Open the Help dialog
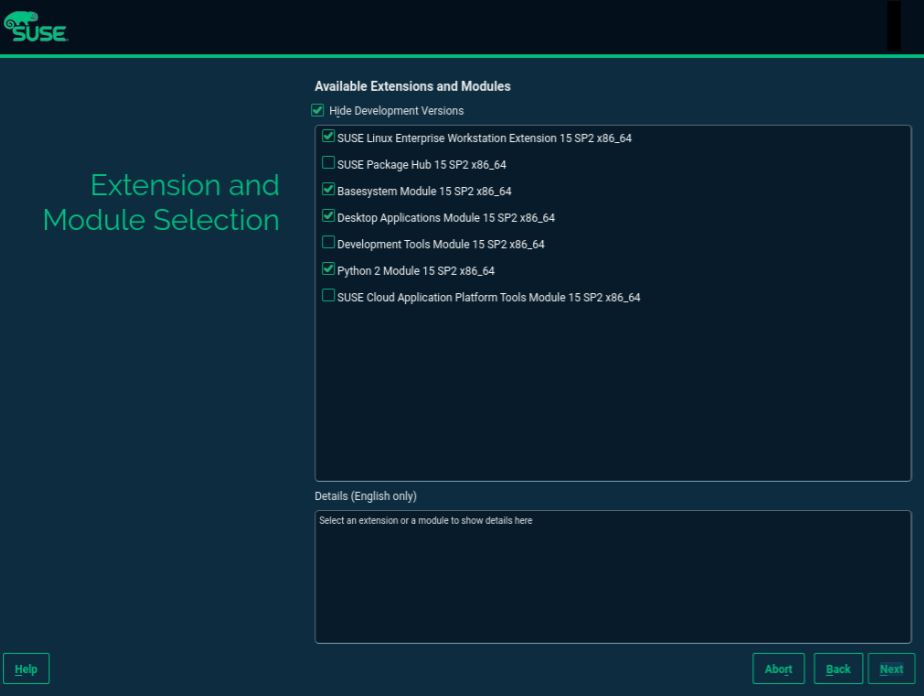 pyautogui.click(x=26, y=669)
